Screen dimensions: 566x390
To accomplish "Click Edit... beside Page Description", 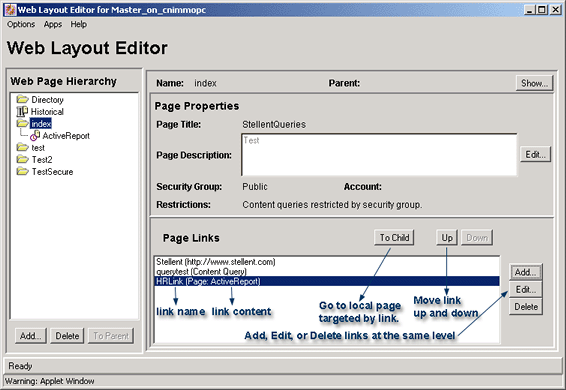I will [x=535, y=155].
